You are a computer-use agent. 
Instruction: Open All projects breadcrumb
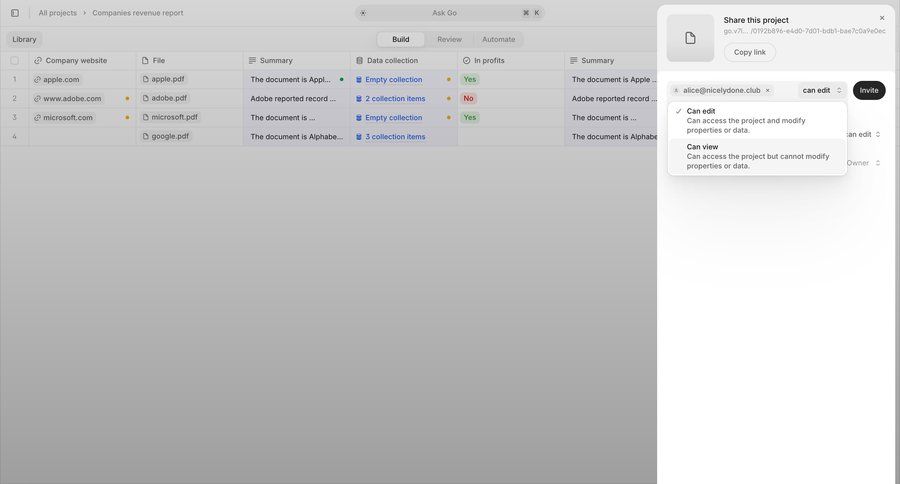[x=57, y=13]
